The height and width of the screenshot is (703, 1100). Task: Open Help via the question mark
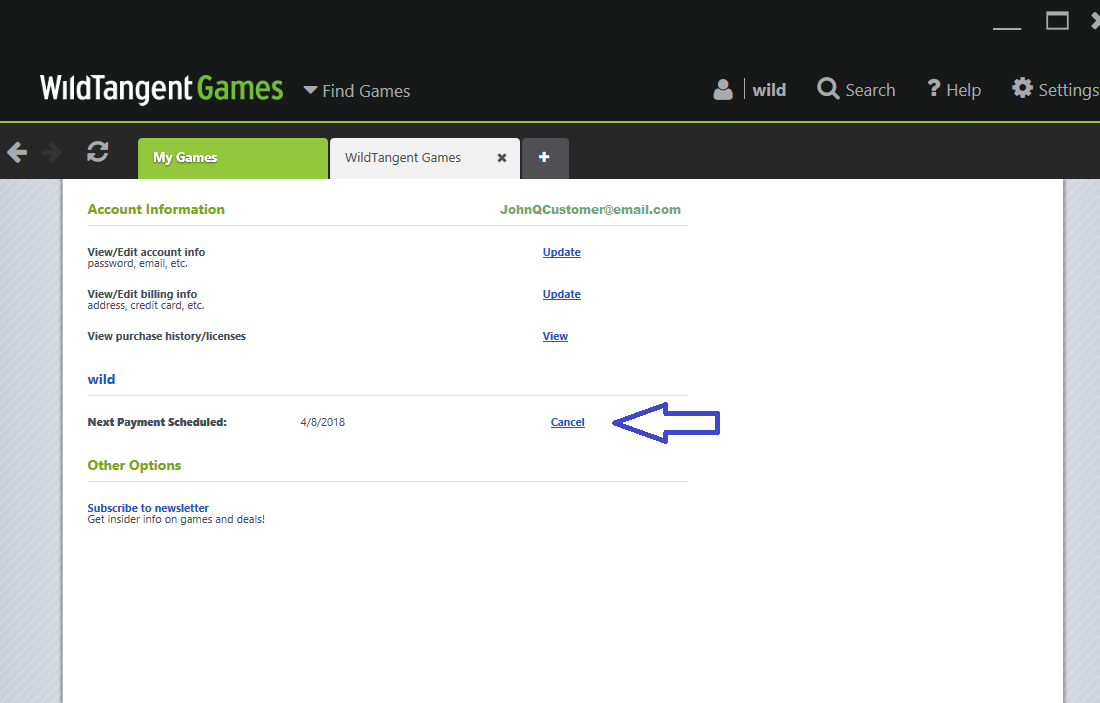(x=934, y=89)
